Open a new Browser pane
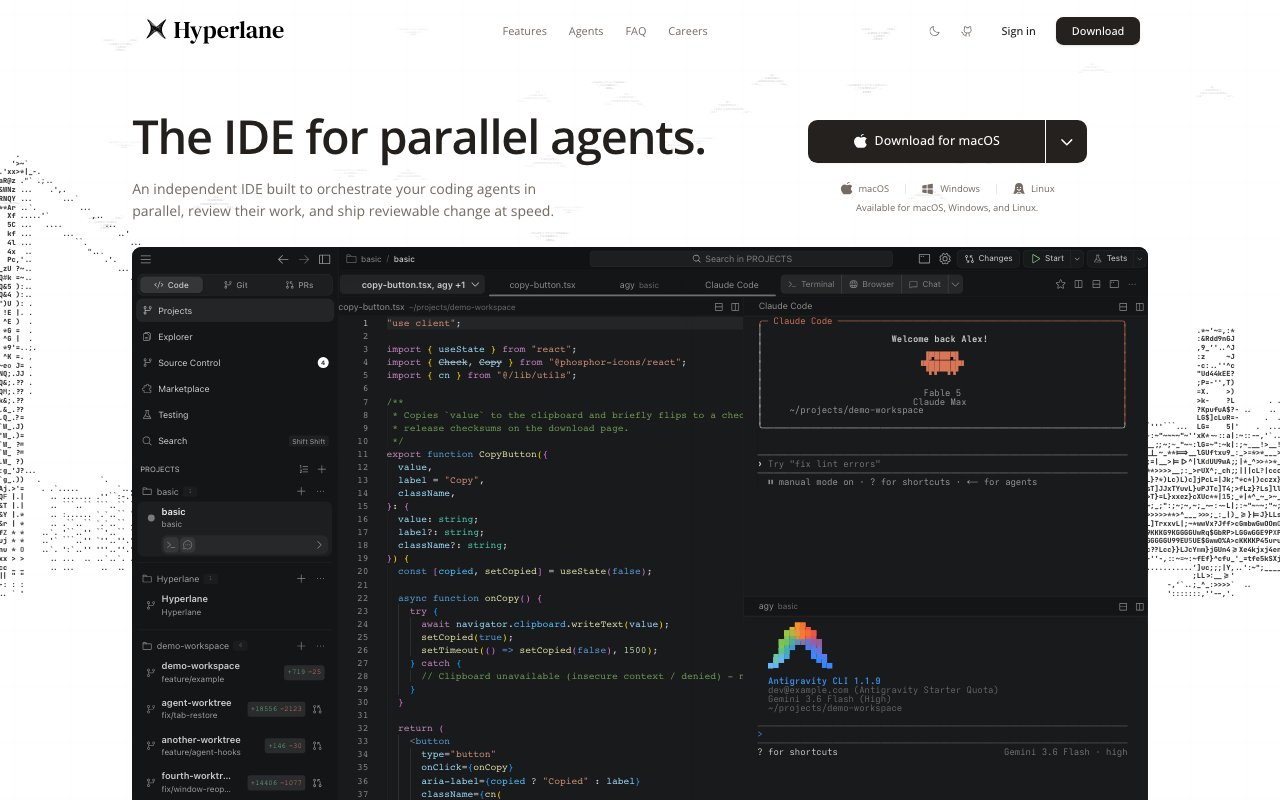 tap(871, 284)
